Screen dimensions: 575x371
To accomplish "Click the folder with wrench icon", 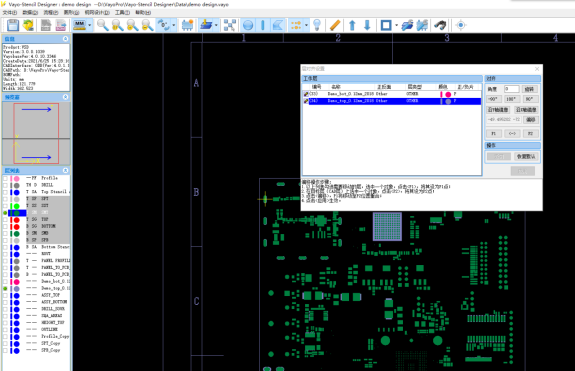I will click(407, 25).
